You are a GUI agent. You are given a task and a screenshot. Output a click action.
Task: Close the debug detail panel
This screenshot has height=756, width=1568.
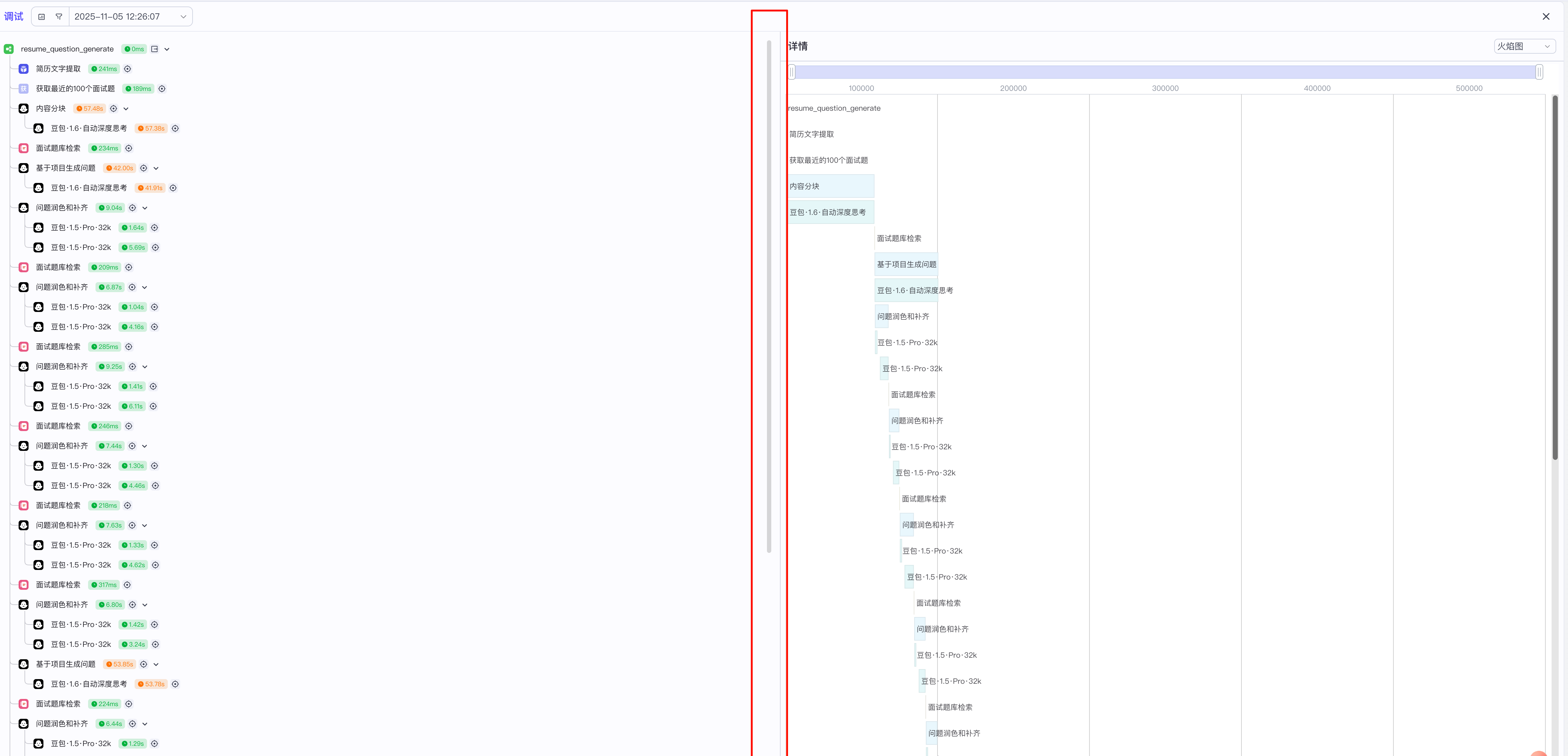coord(1546,16)
